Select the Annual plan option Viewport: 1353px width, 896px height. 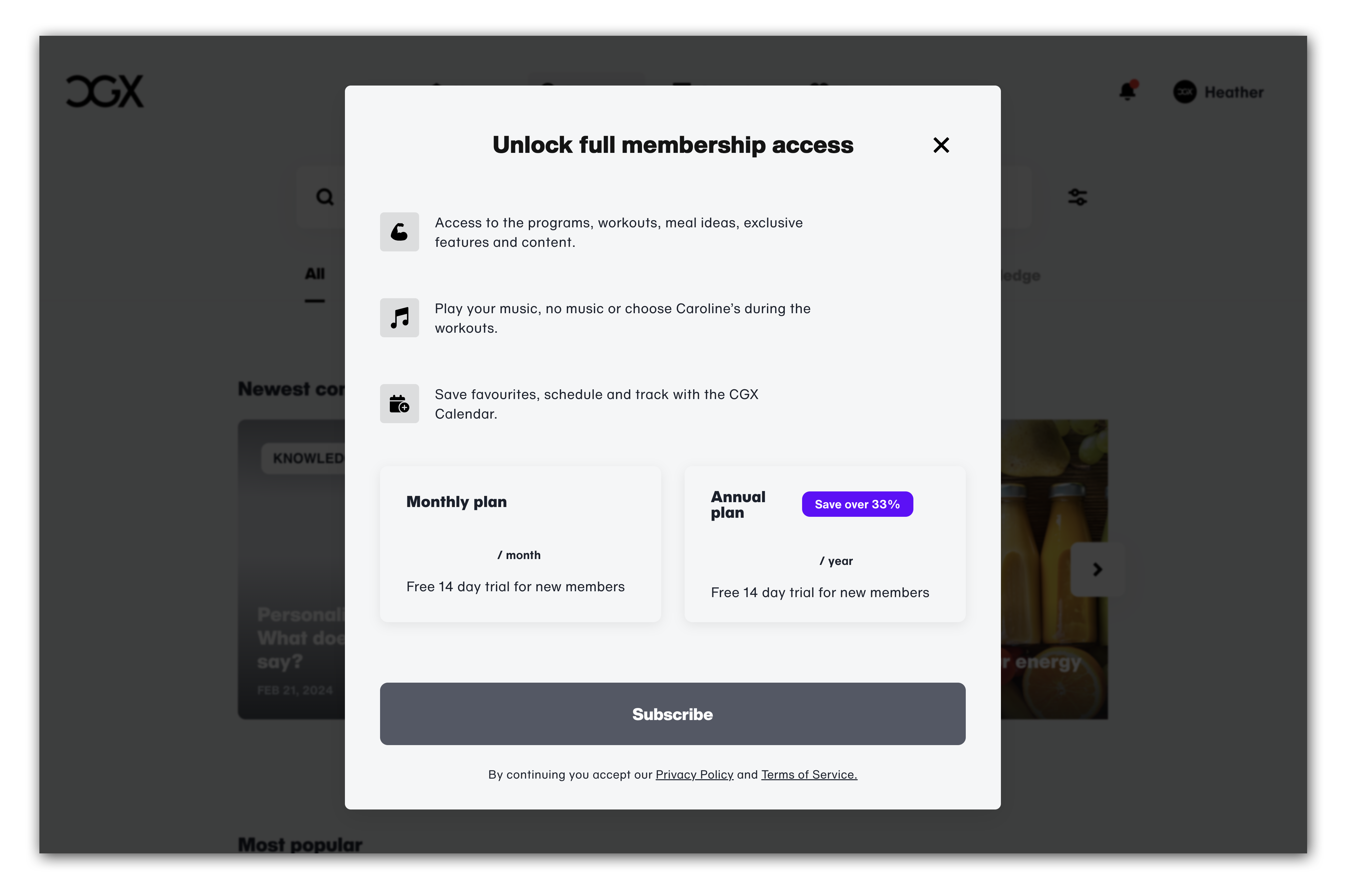pos(824,544)
